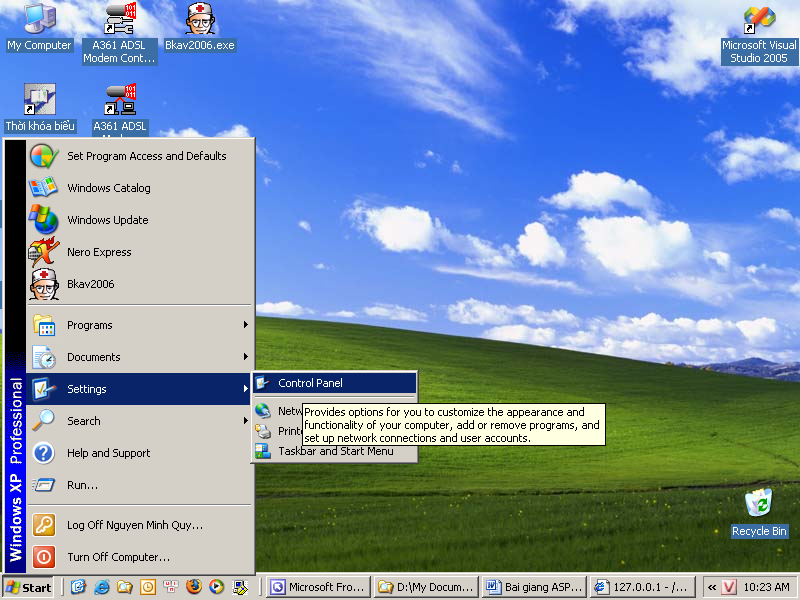The width and height of the screenshot is (800, 600).
Task: Click Turn Off Computer…
Action: [x=140, y=557]
